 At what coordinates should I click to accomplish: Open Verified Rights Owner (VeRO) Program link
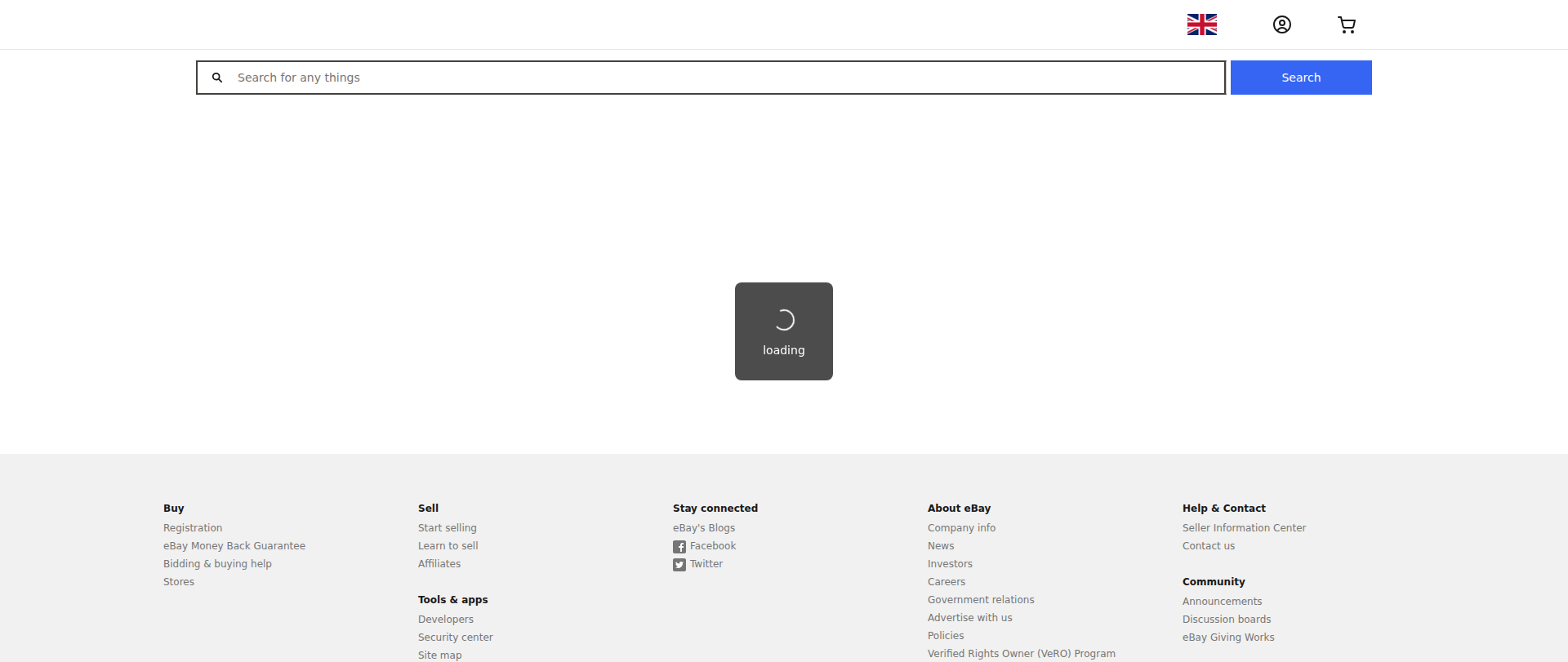(1022, 654)
